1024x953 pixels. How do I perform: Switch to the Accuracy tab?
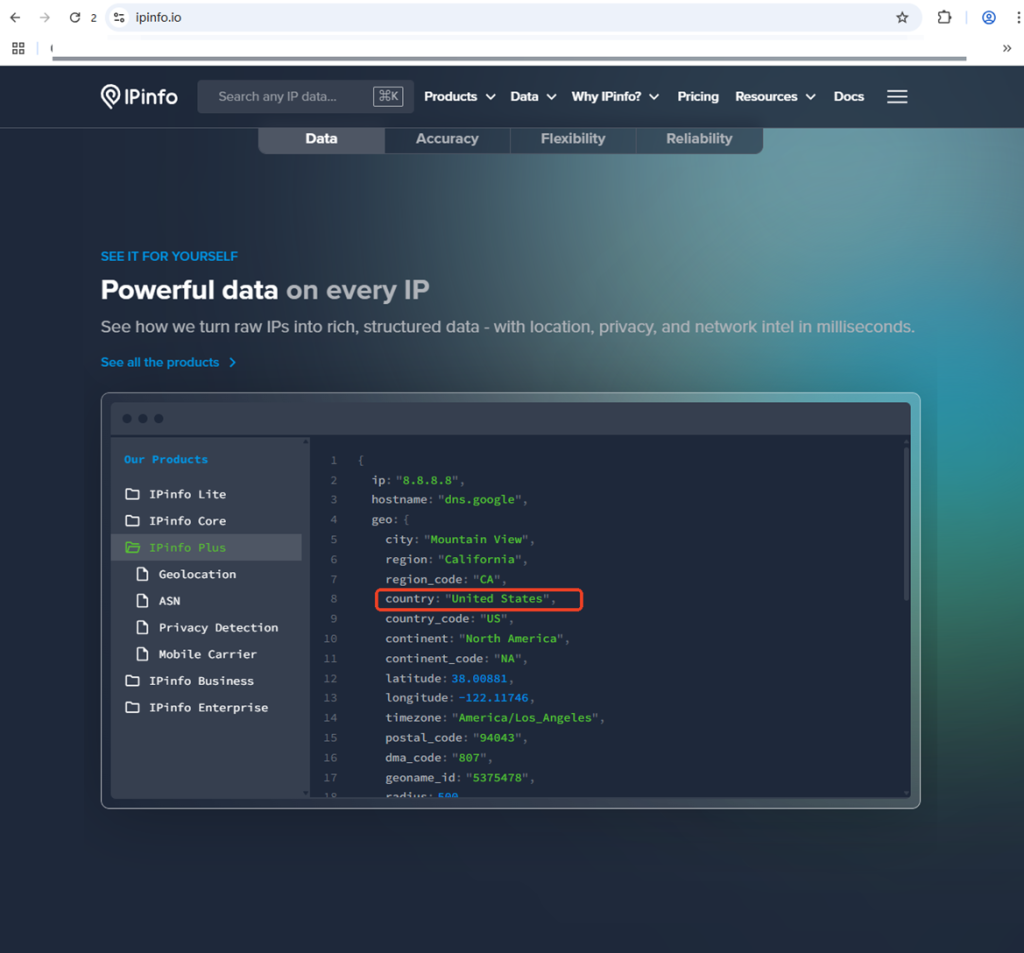(447, 139)
